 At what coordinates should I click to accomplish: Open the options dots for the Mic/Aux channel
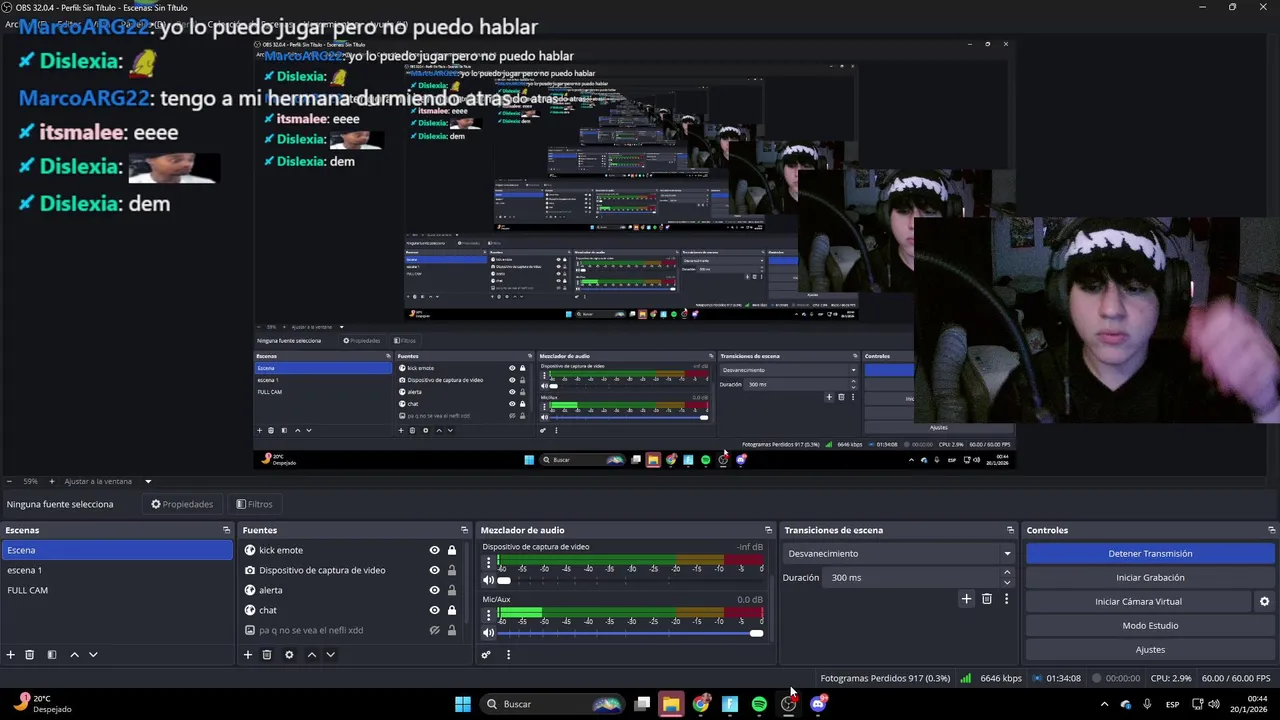(488, 615)
